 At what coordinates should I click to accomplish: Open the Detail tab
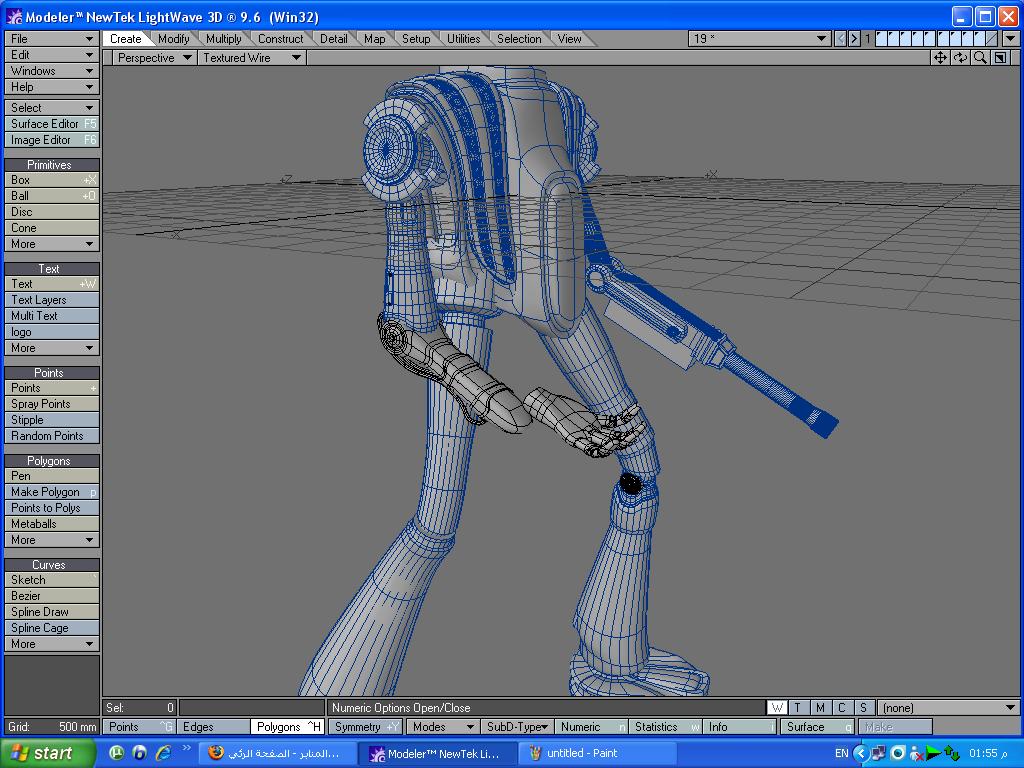coord(333,39)
